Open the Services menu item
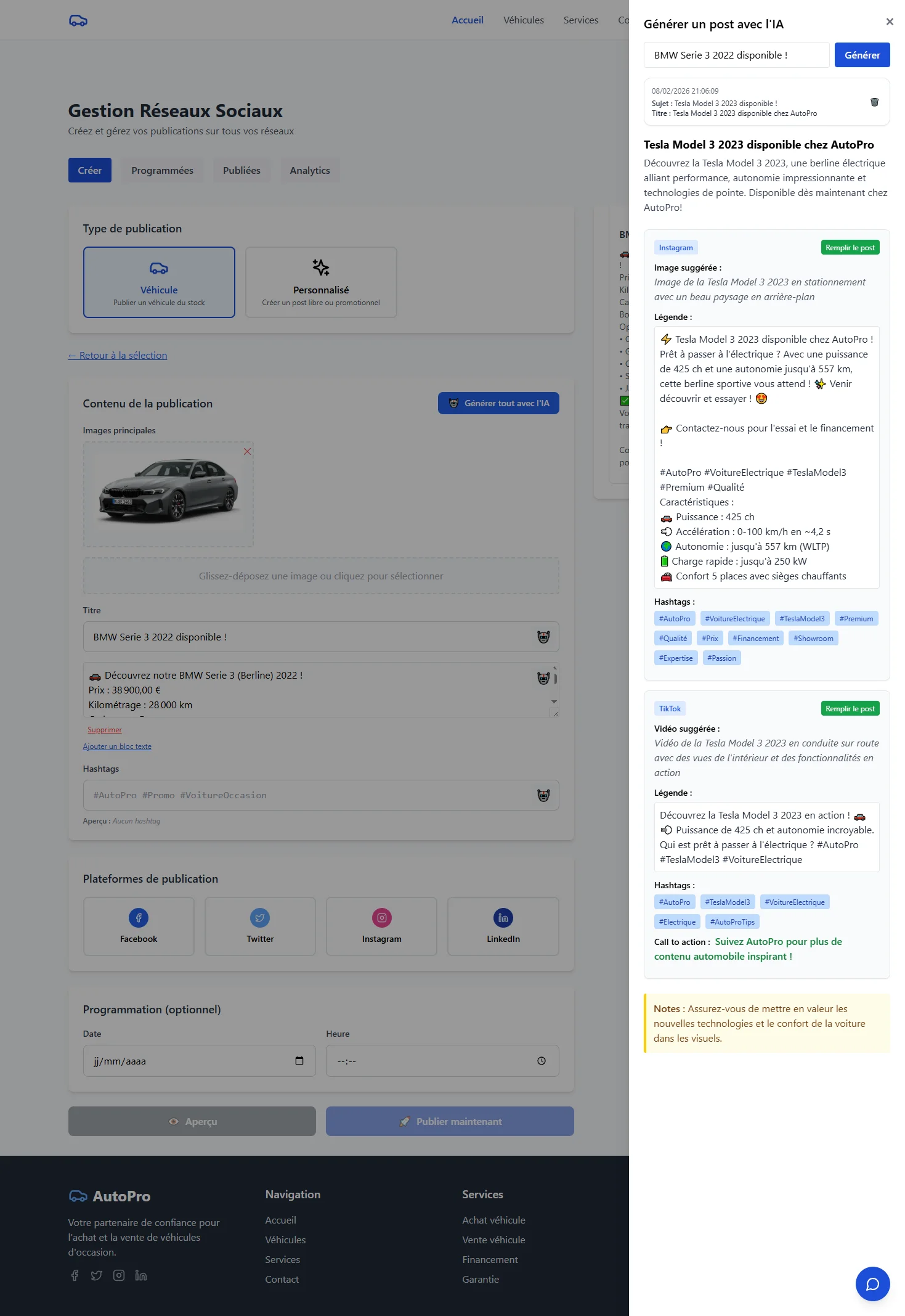905x1316 pixels. click(x=580, y=20)
